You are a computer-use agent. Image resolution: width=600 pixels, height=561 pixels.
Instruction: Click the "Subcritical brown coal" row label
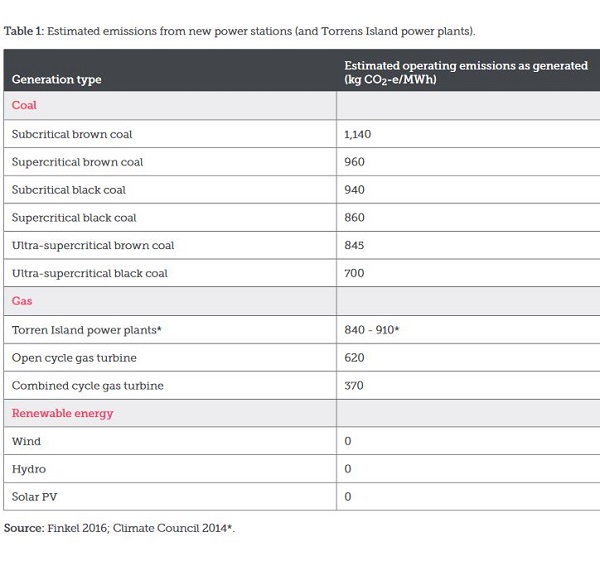[x=72, y=134]
